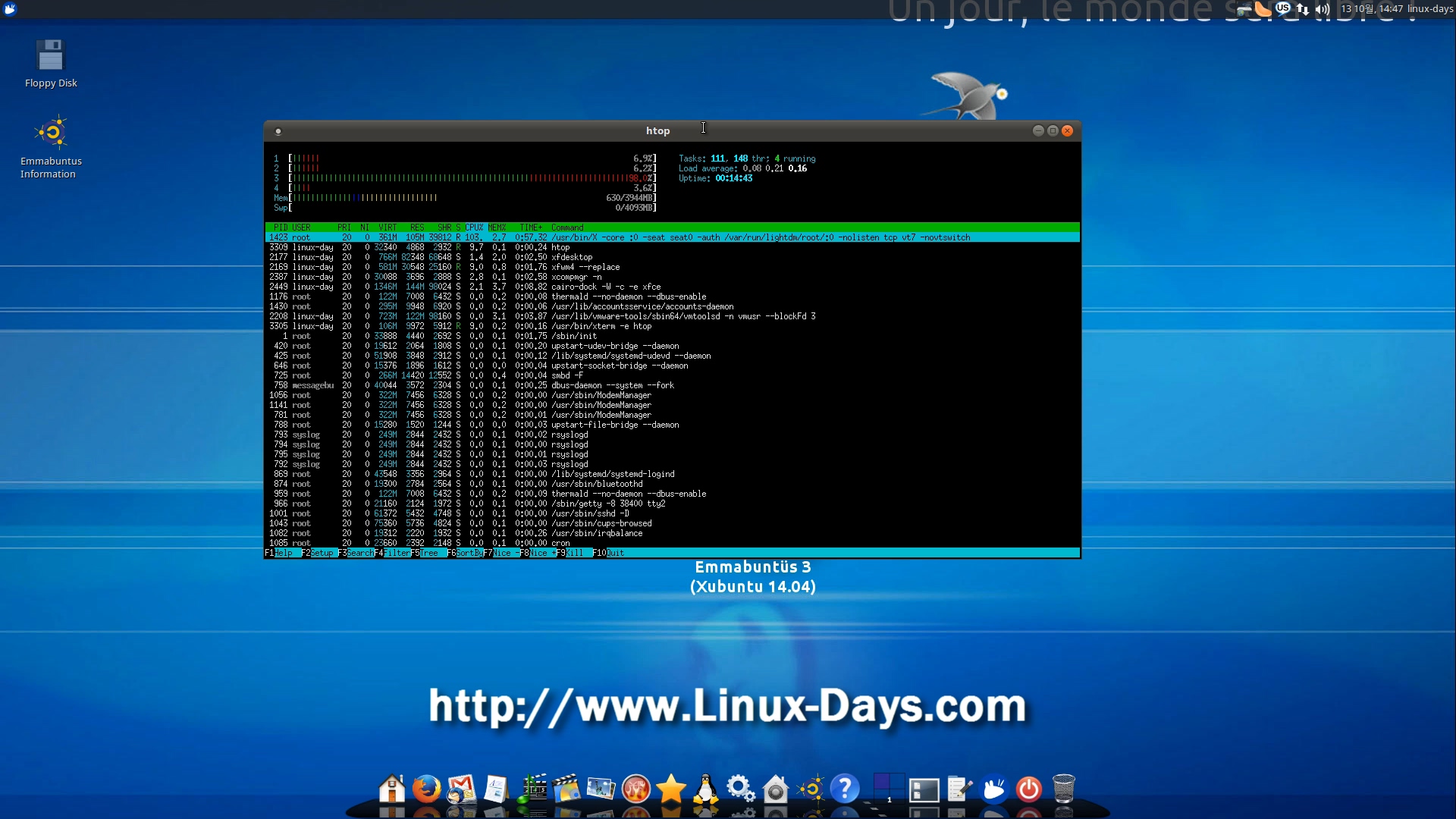Sort by the CPU% column header
1456x819 pixels.
(x=474, y=227)
